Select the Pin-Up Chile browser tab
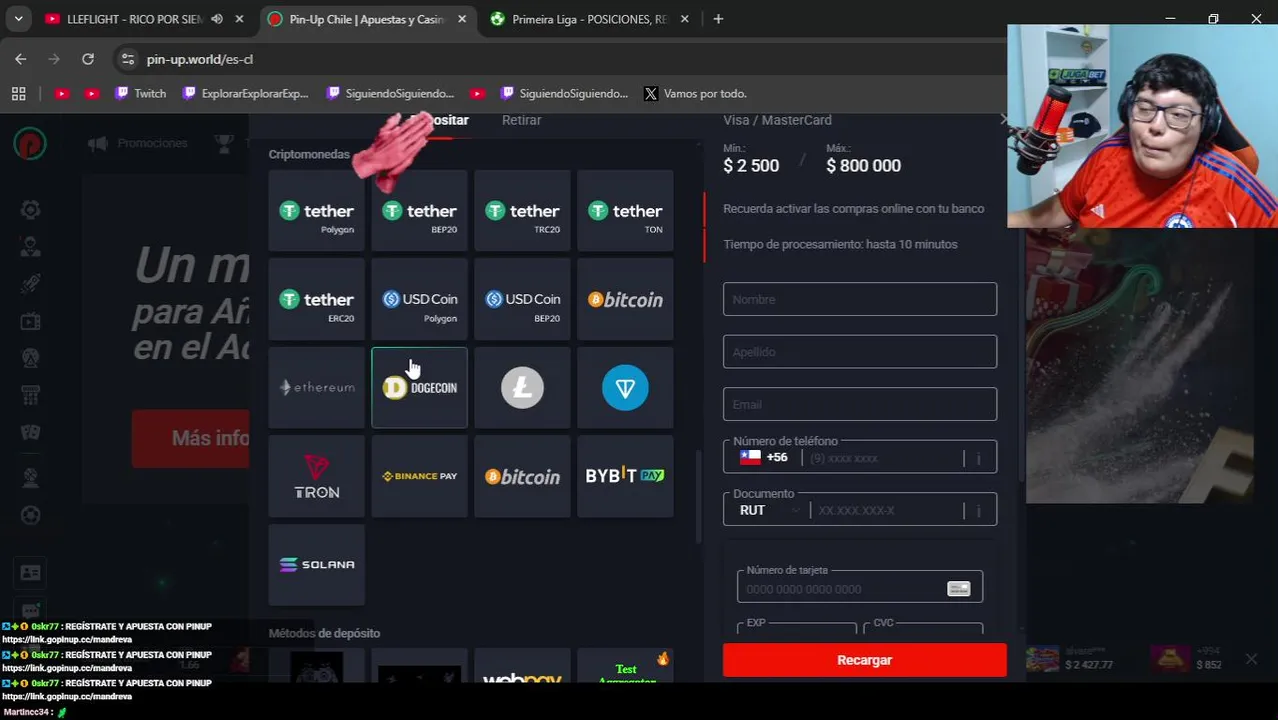This screenshot has width=1278, height=720. click(365, 19)
